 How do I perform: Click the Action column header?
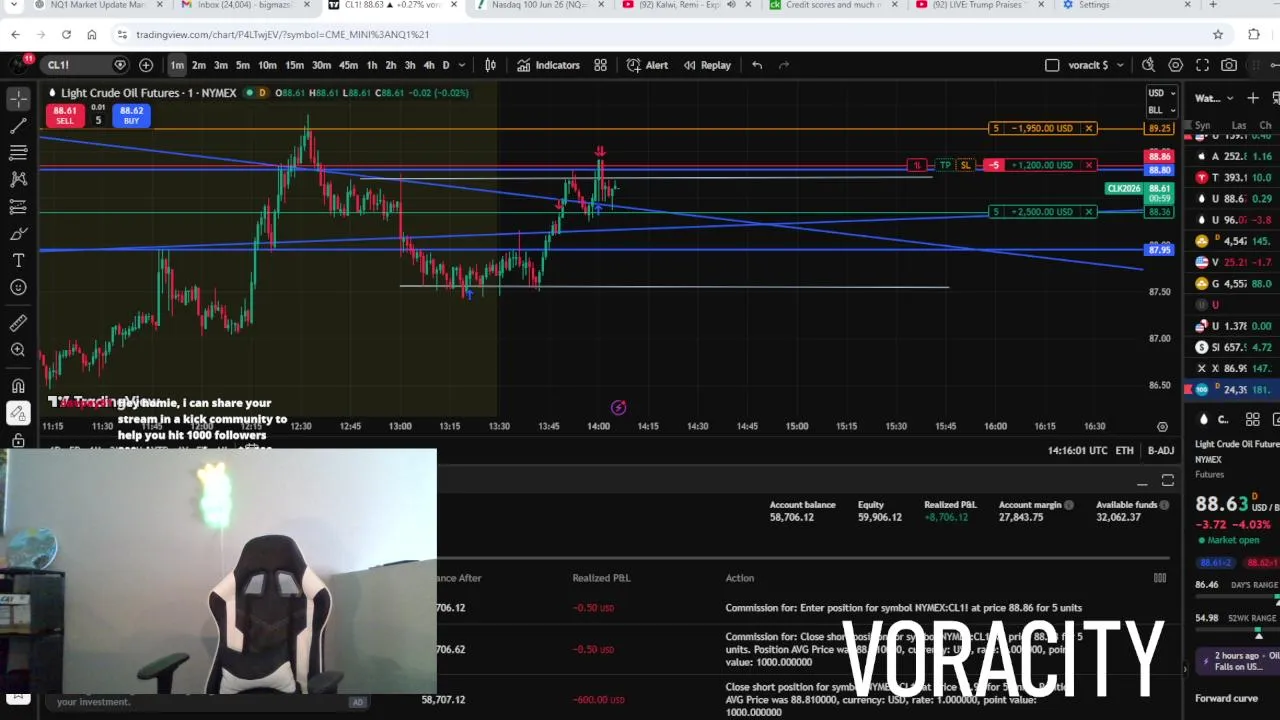coord(740,578)
